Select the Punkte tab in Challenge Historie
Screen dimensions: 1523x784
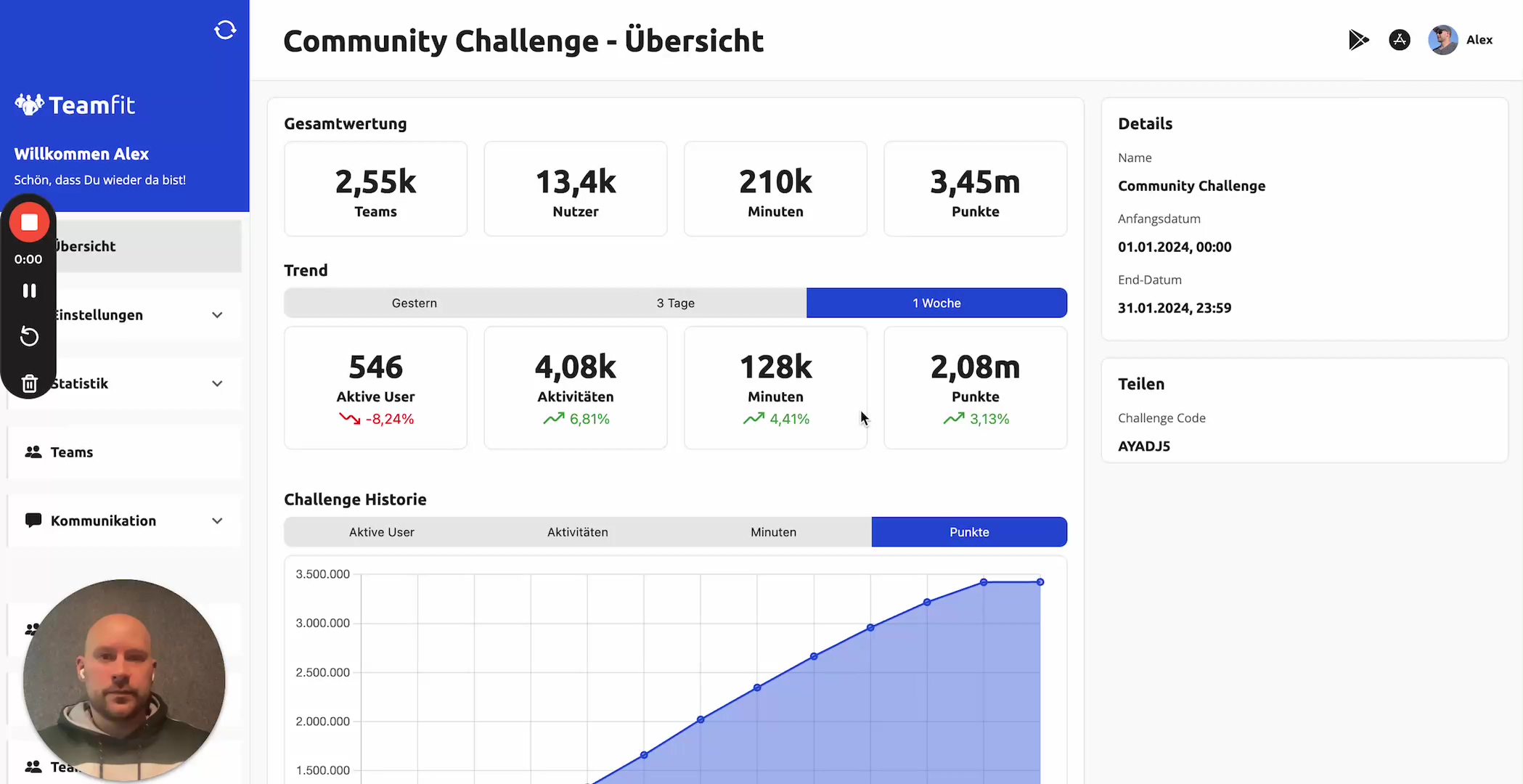pos(969,531)
